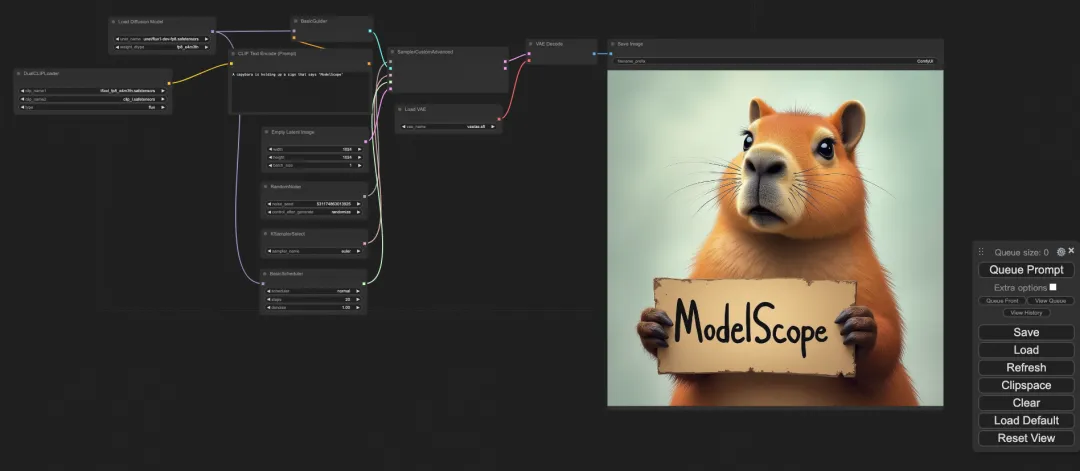Open the weight_dtype dropdown
The height and width of the screenshot is (471, 1080).
[162, 47]
